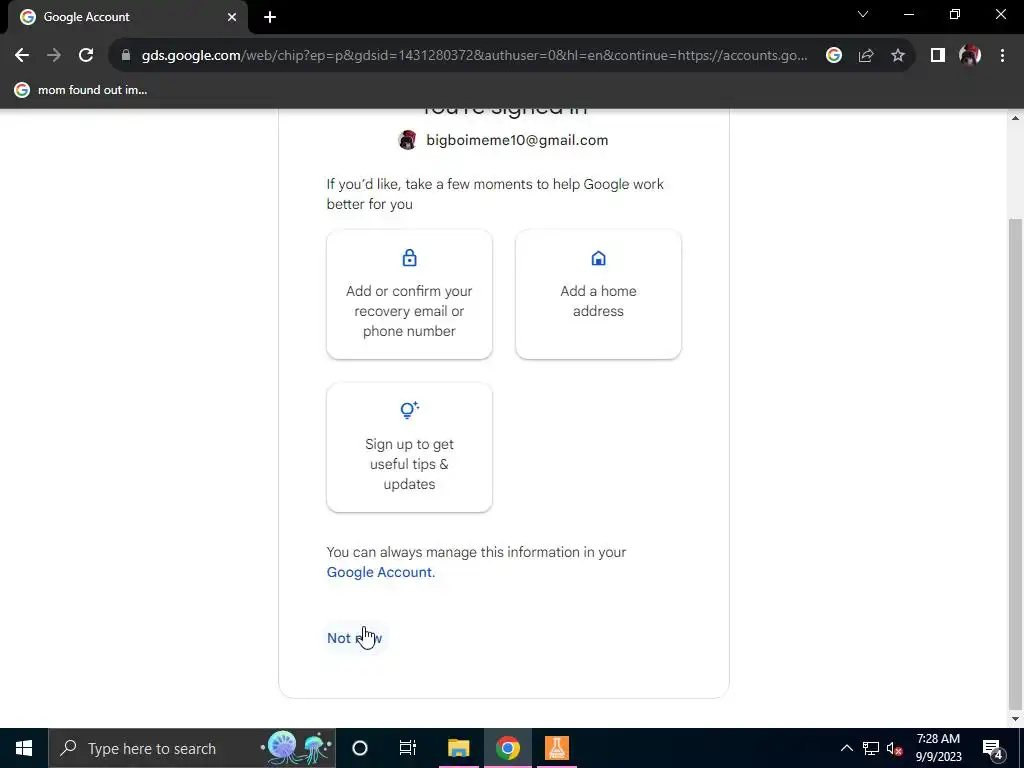Click the taskbar search box
This screenshot has width=1024, height=768.
192,748
